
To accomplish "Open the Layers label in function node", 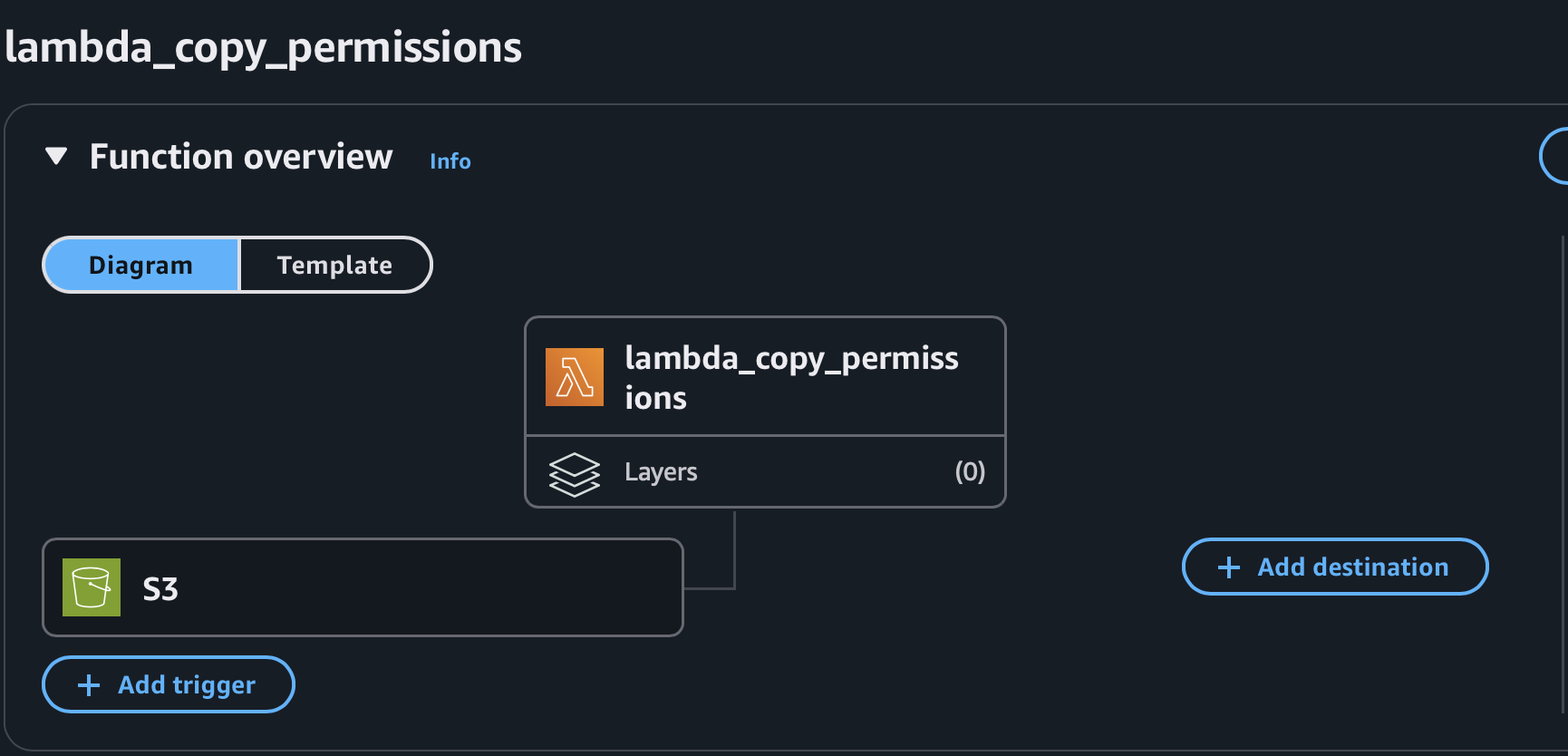I will [x=661, y=472].
